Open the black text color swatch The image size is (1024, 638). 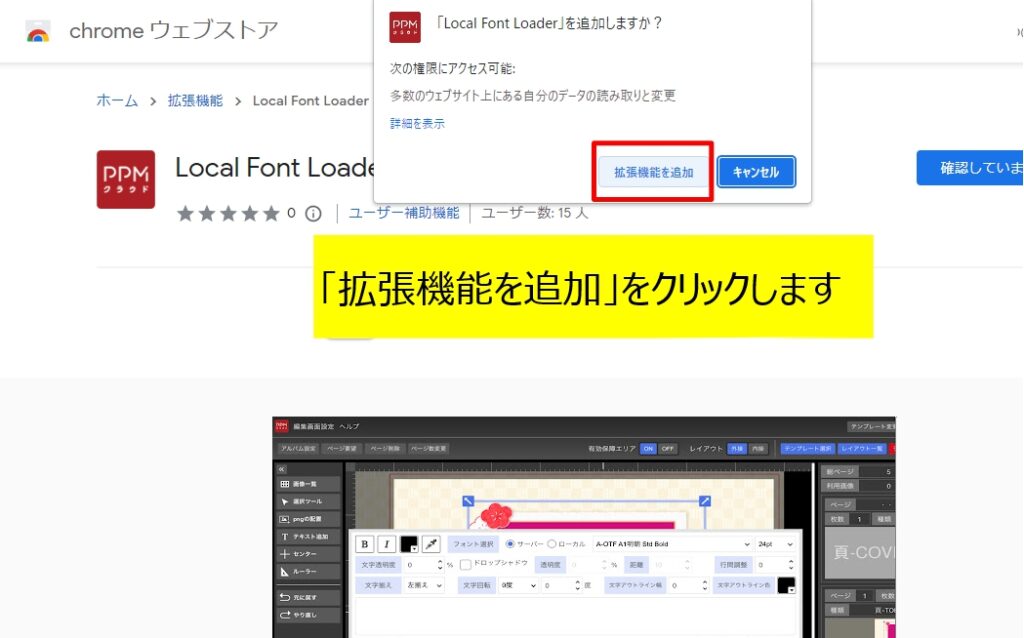tap(409, 544)
